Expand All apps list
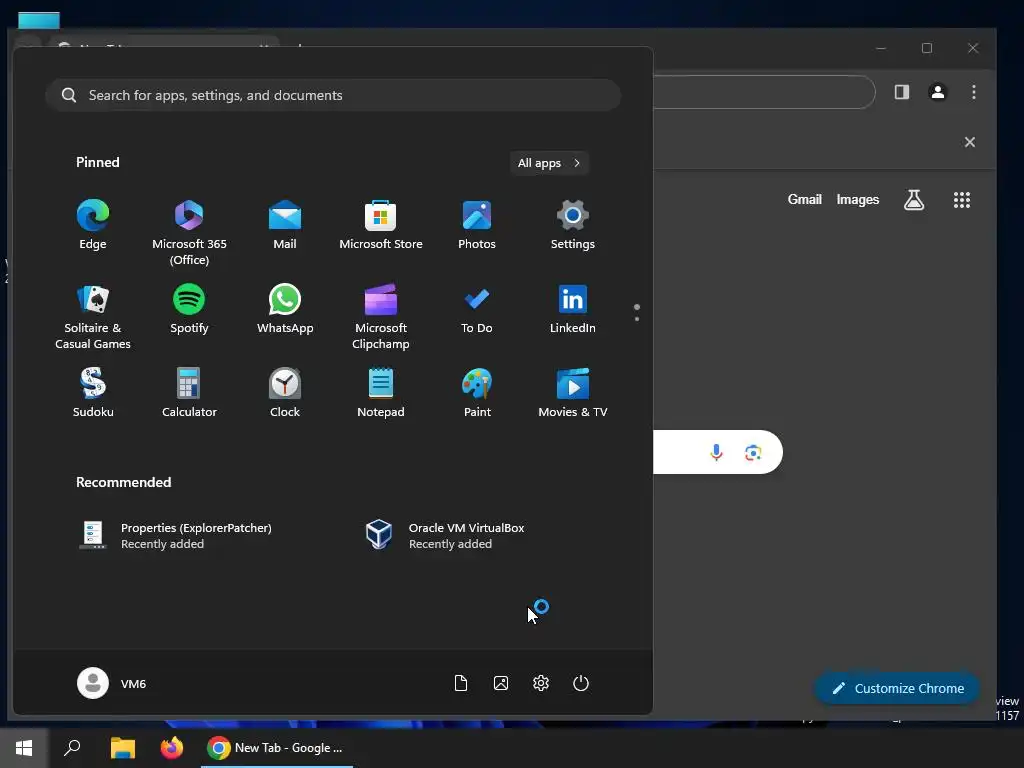 pos(549,163)
